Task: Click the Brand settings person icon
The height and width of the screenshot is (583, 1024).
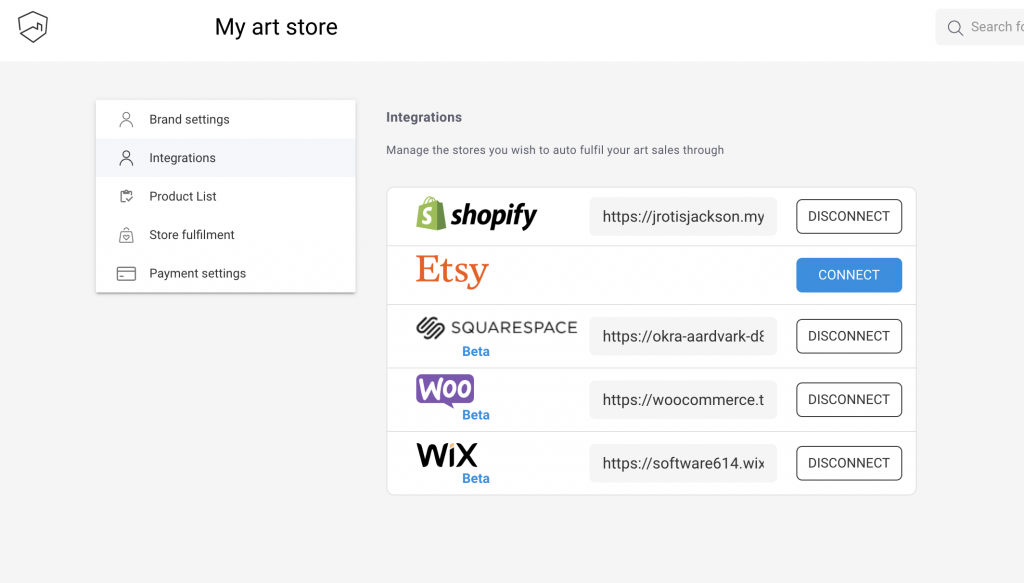Action: click(126, 119)
